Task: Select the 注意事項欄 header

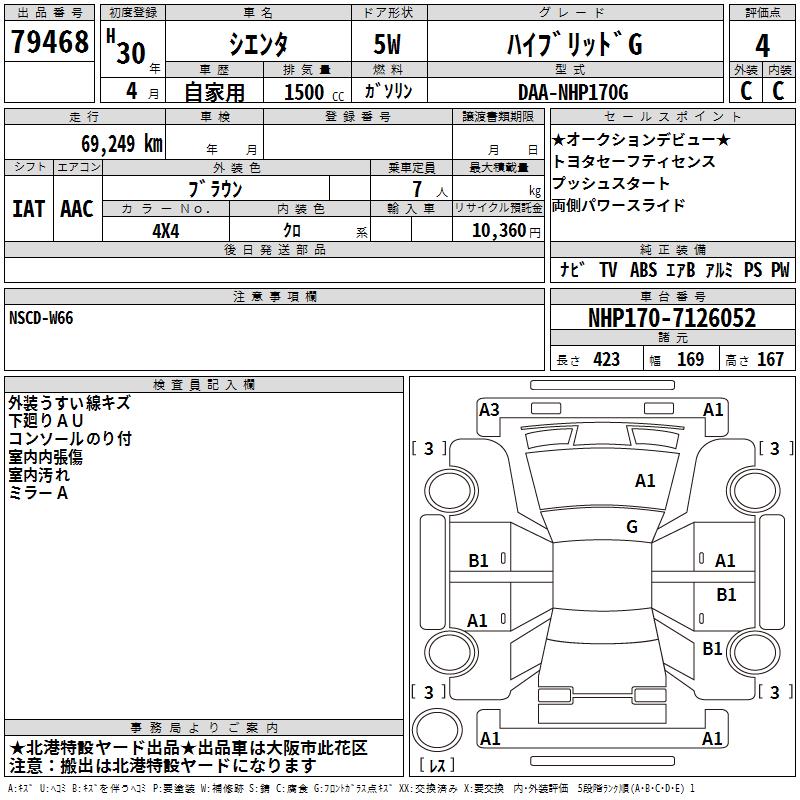Action: [274, 296]
